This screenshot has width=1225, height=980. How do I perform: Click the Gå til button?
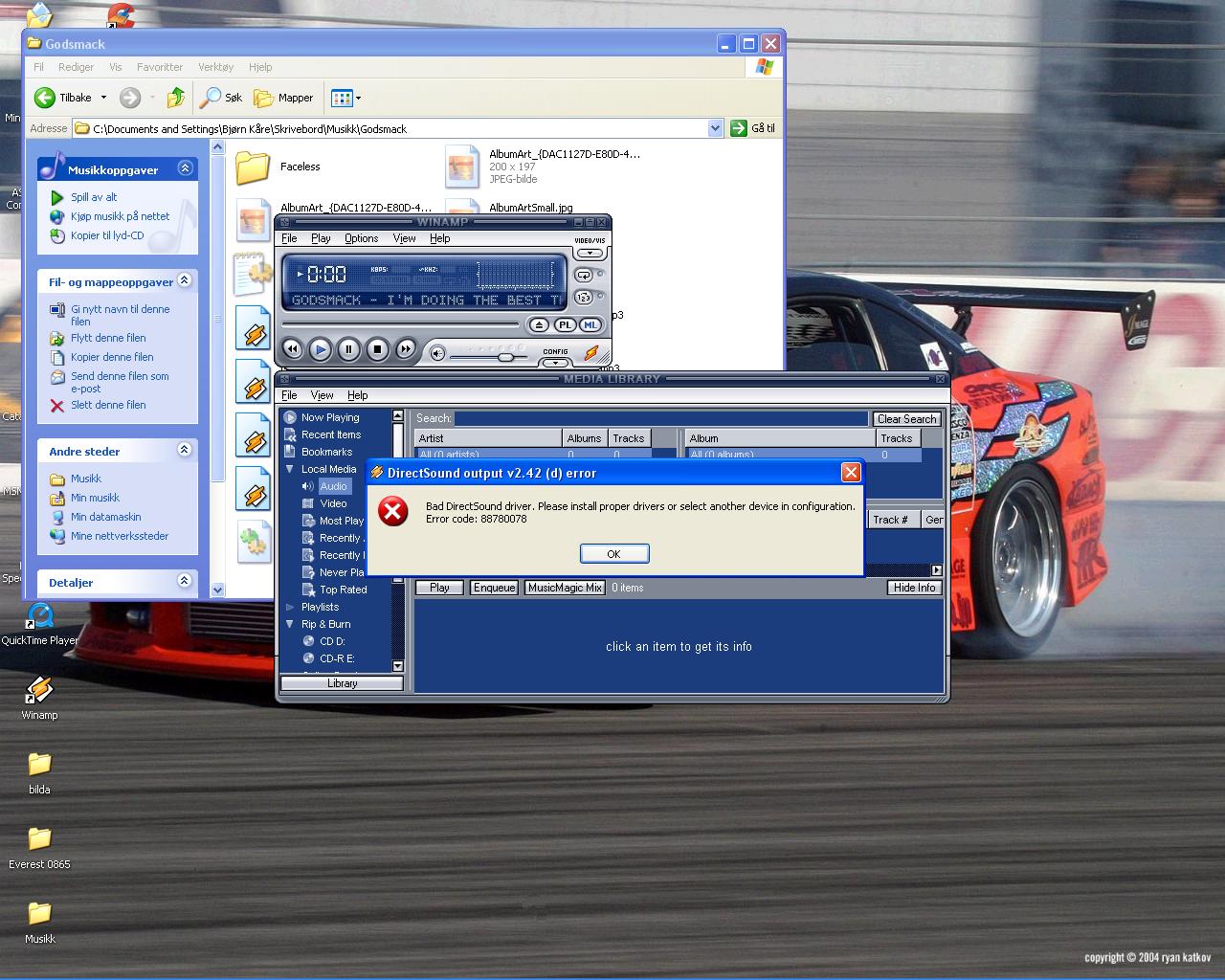(x=753, y=128)
